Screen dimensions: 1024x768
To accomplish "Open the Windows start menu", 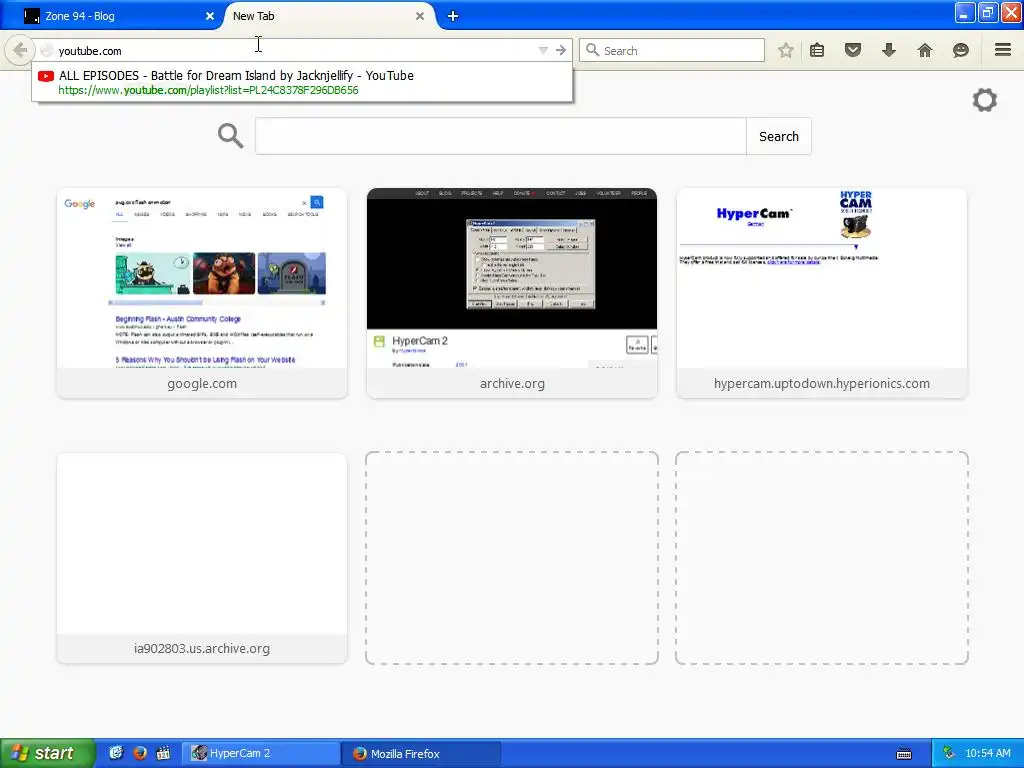I will (x=47, y=753).
